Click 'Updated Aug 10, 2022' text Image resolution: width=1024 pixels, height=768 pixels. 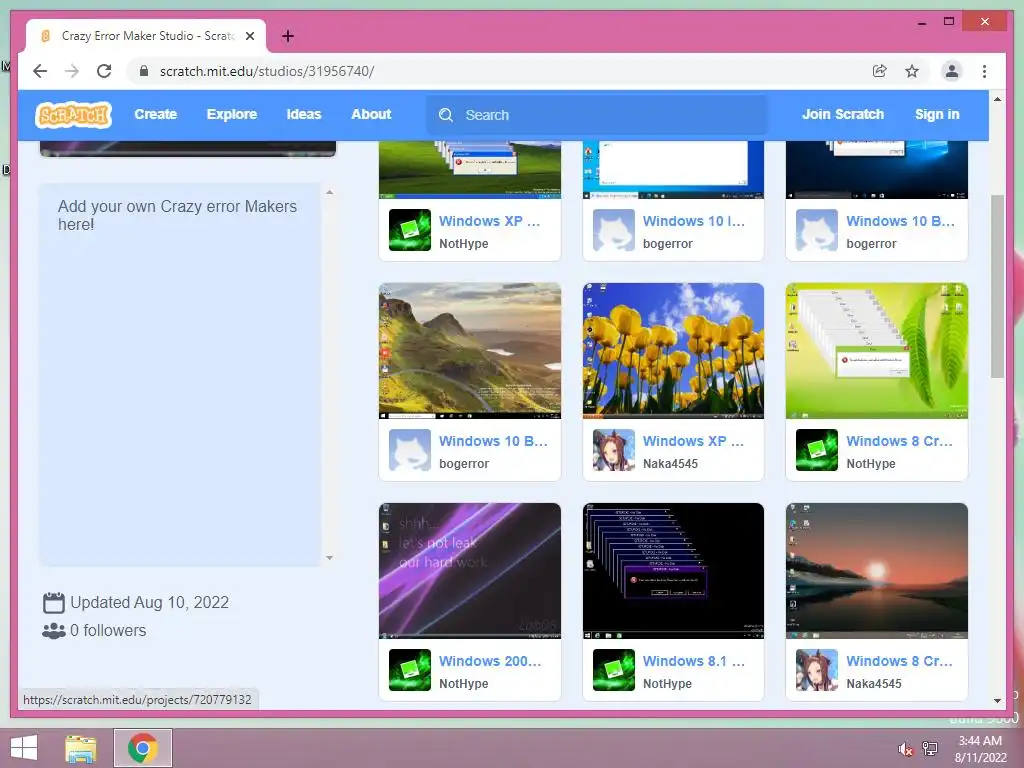pos(150,602)
